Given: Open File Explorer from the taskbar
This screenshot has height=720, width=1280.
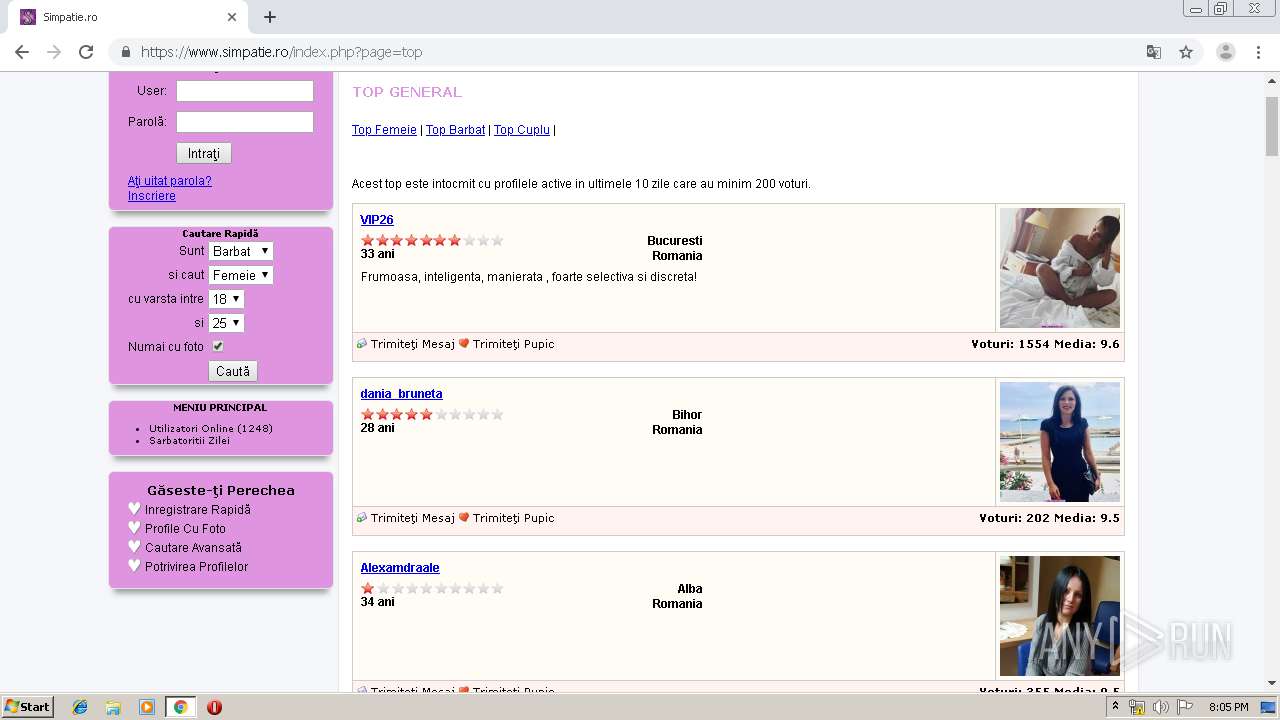Looking at the screenshot, I should pyautogui.click(x=113, y=707).
